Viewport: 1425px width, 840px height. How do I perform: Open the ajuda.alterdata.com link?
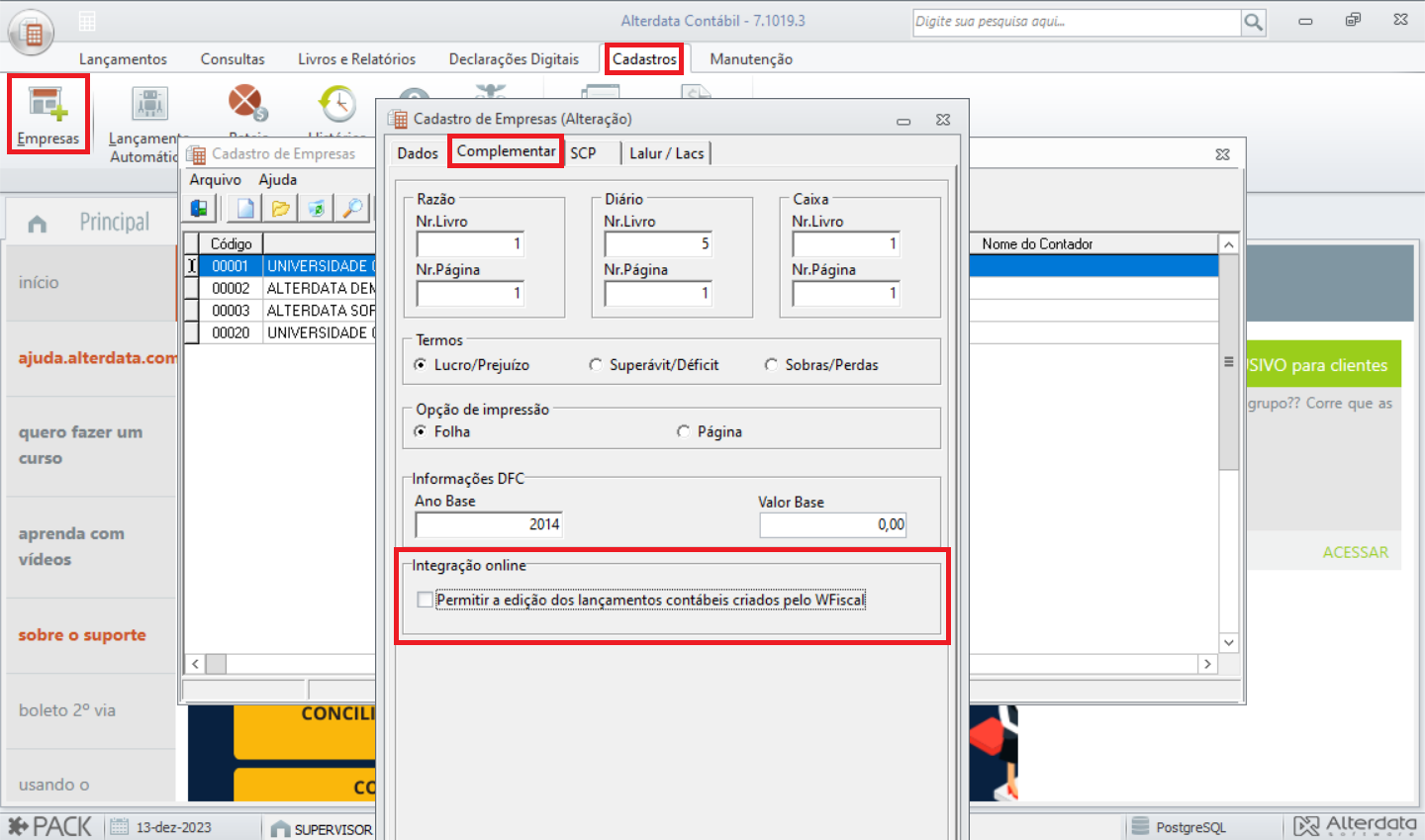click(x=97, y=357)
